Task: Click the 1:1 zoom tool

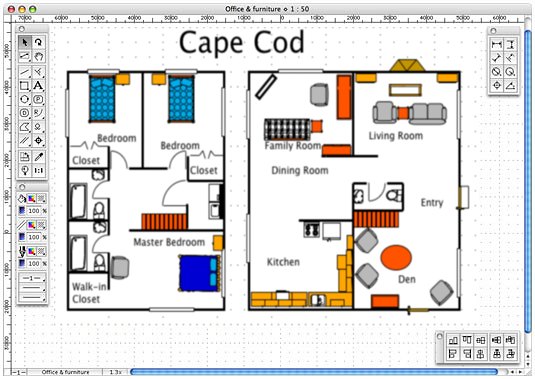Action: click(39, 170)
